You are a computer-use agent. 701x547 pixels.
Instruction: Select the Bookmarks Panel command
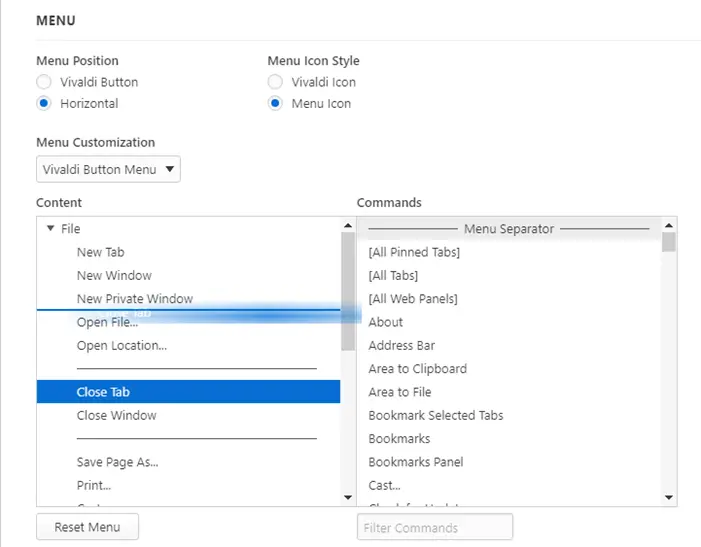(509, 462)
